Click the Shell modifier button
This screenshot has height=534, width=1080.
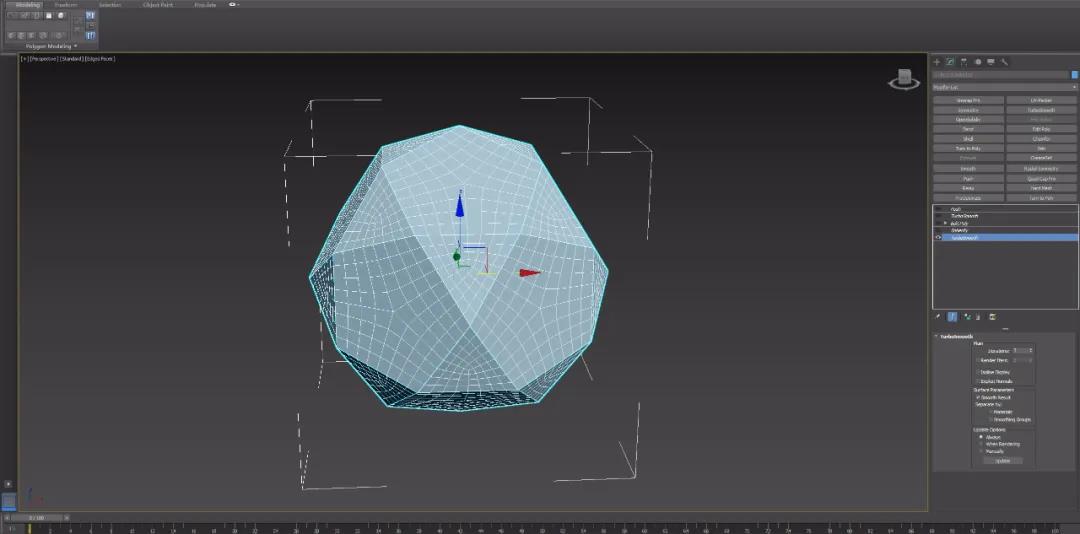968,138
